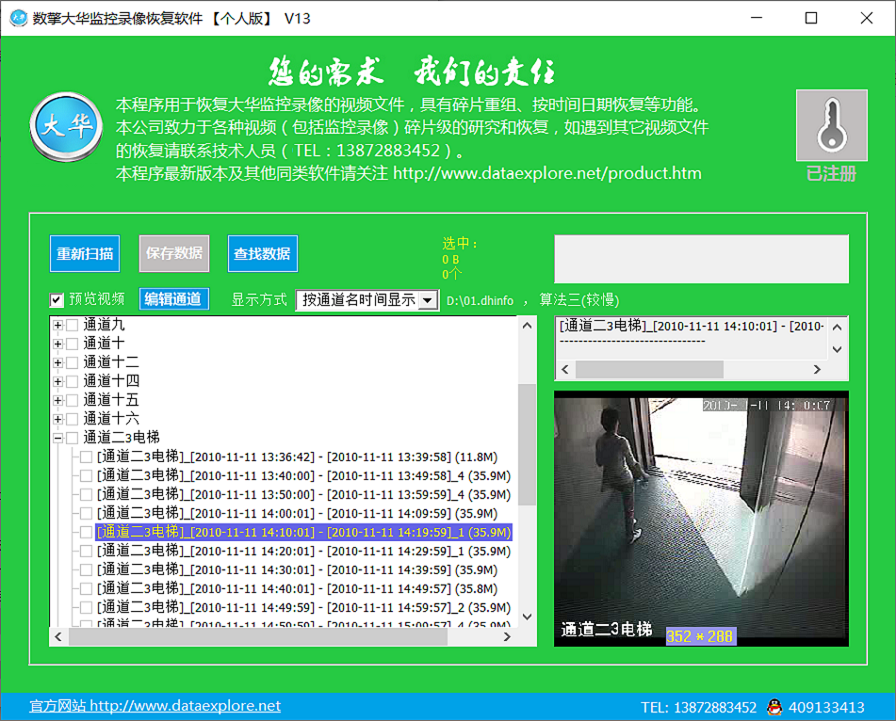
Task: Select the 14:30:01 - 14:39:59 recording
Action: coord(297,570)
